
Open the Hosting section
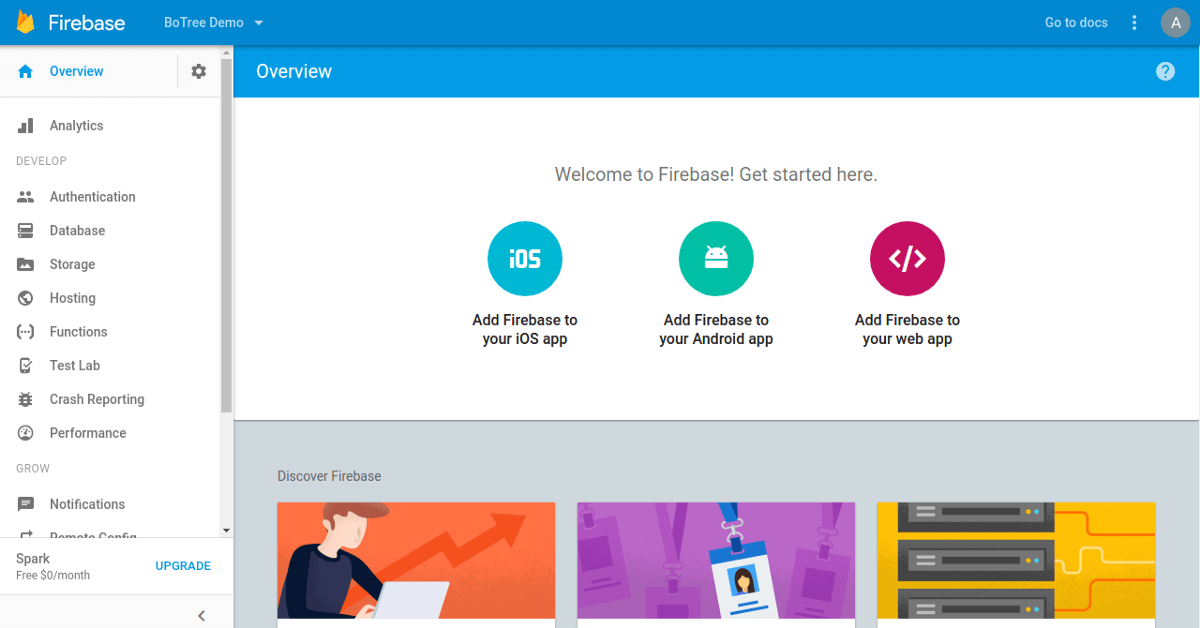[x=72, y=298]
